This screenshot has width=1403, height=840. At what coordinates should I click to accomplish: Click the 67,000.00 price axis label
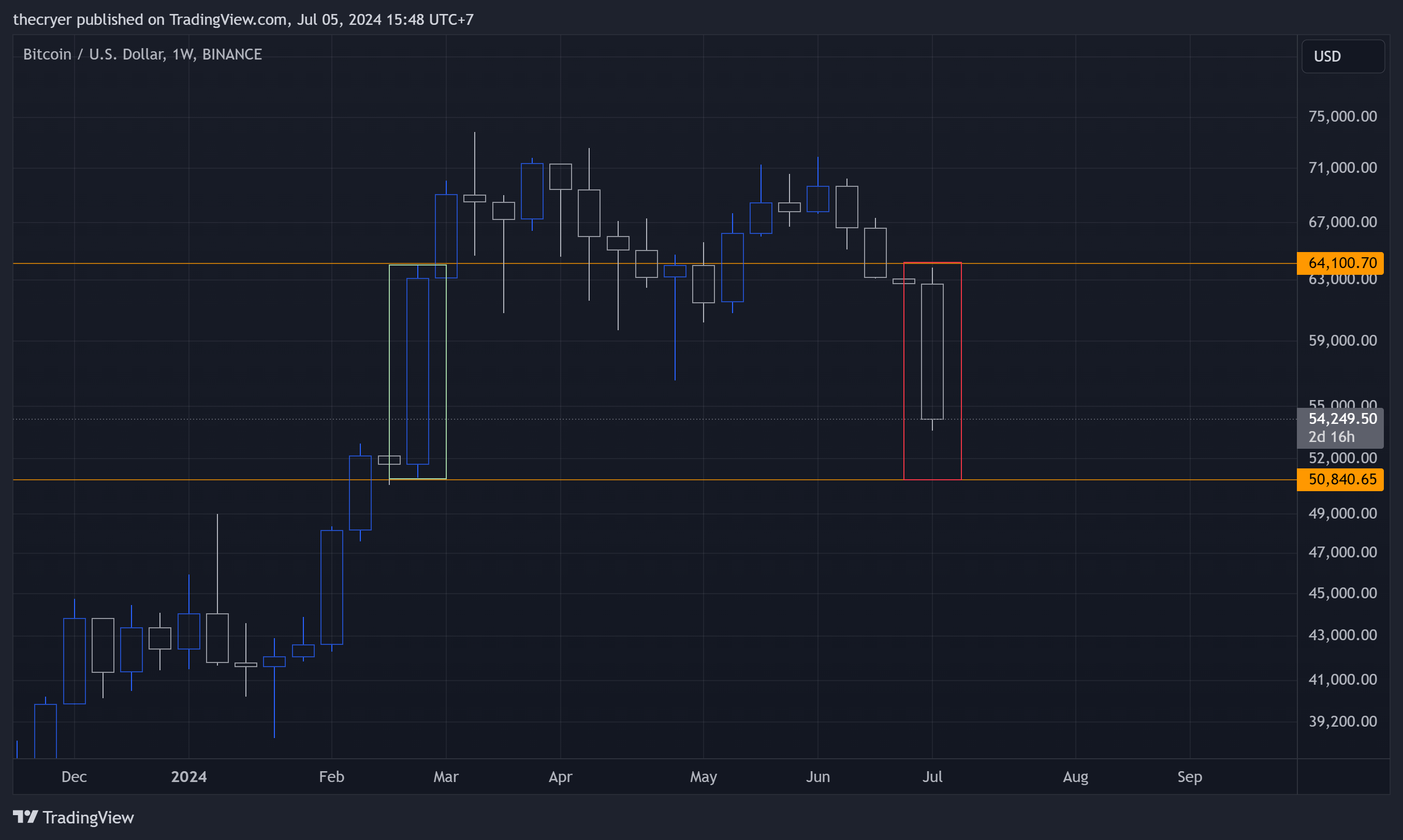(1342, 222)
